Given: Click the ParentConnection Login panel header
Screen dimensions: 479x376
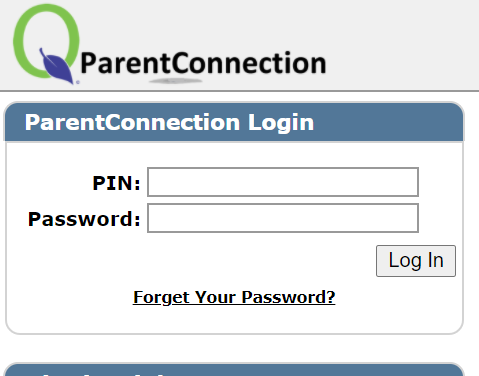Looking at the screenshot, I should click(234, 122).
